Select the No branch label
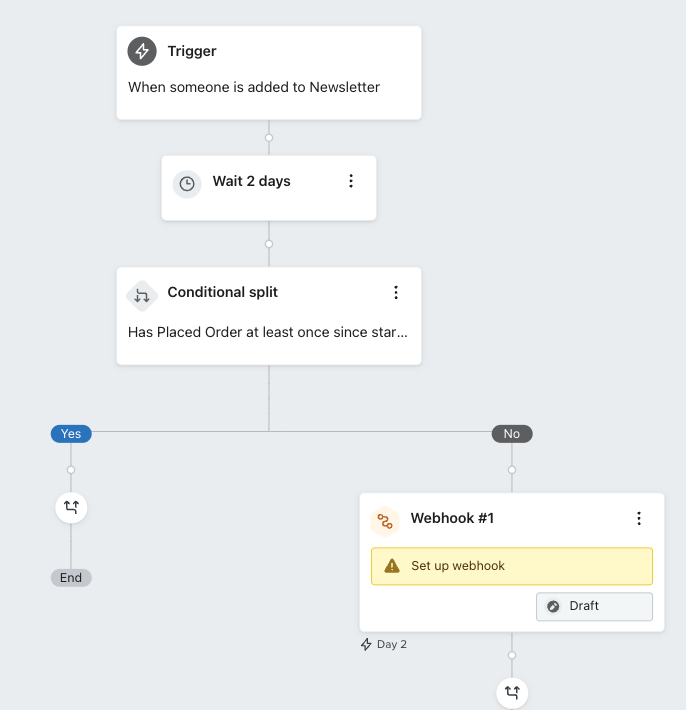The height and width of the screenshot is (710, 686). click(512, 434)
